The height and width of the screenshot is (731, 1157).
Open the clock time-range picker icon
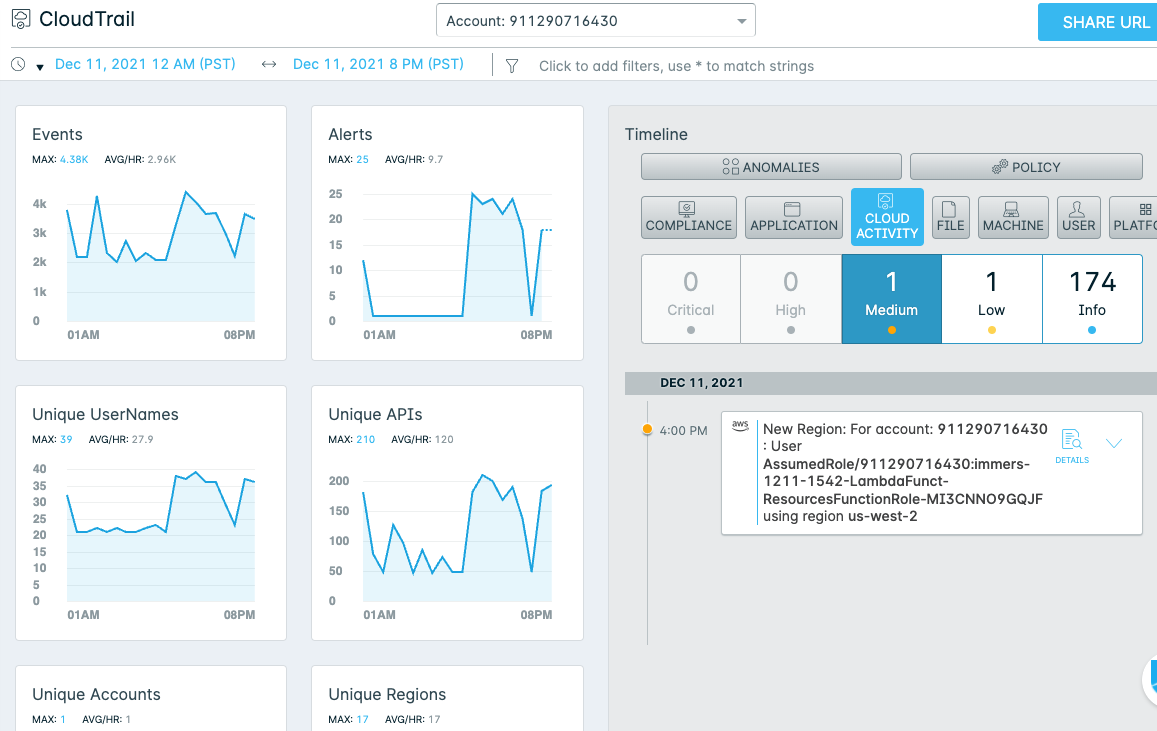tap(18, 65)
